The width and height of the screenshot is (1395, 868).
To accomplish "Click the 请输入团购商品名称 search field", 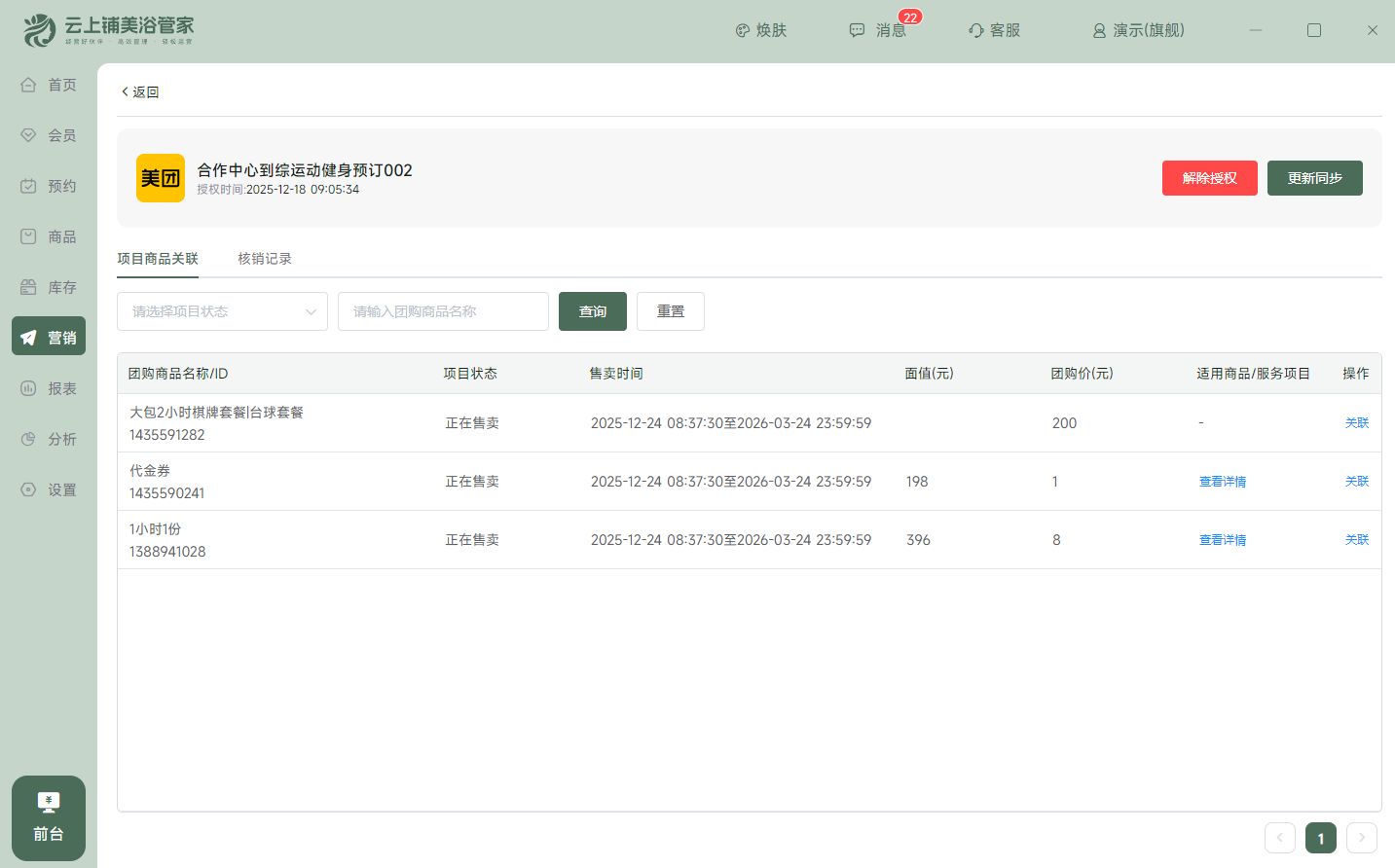I will point(443,311).
